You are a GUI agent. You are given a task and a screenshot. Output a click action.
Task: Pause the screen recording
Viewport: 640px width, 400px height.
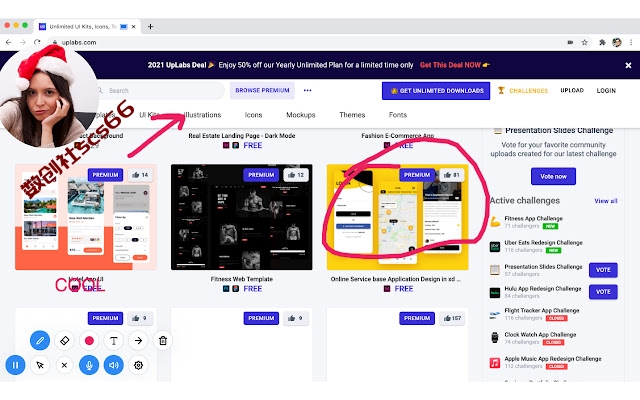pyautogui.click(x=16, y=365)
